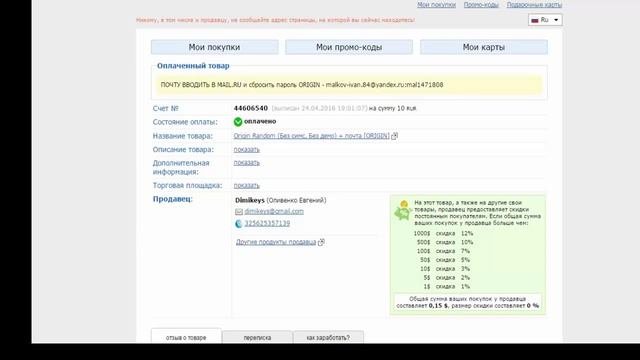Image resolution: width=640 pixels, height=360 pixels.
Task: Show the Дополнительная информация details
Action: (x=247, y=162)
